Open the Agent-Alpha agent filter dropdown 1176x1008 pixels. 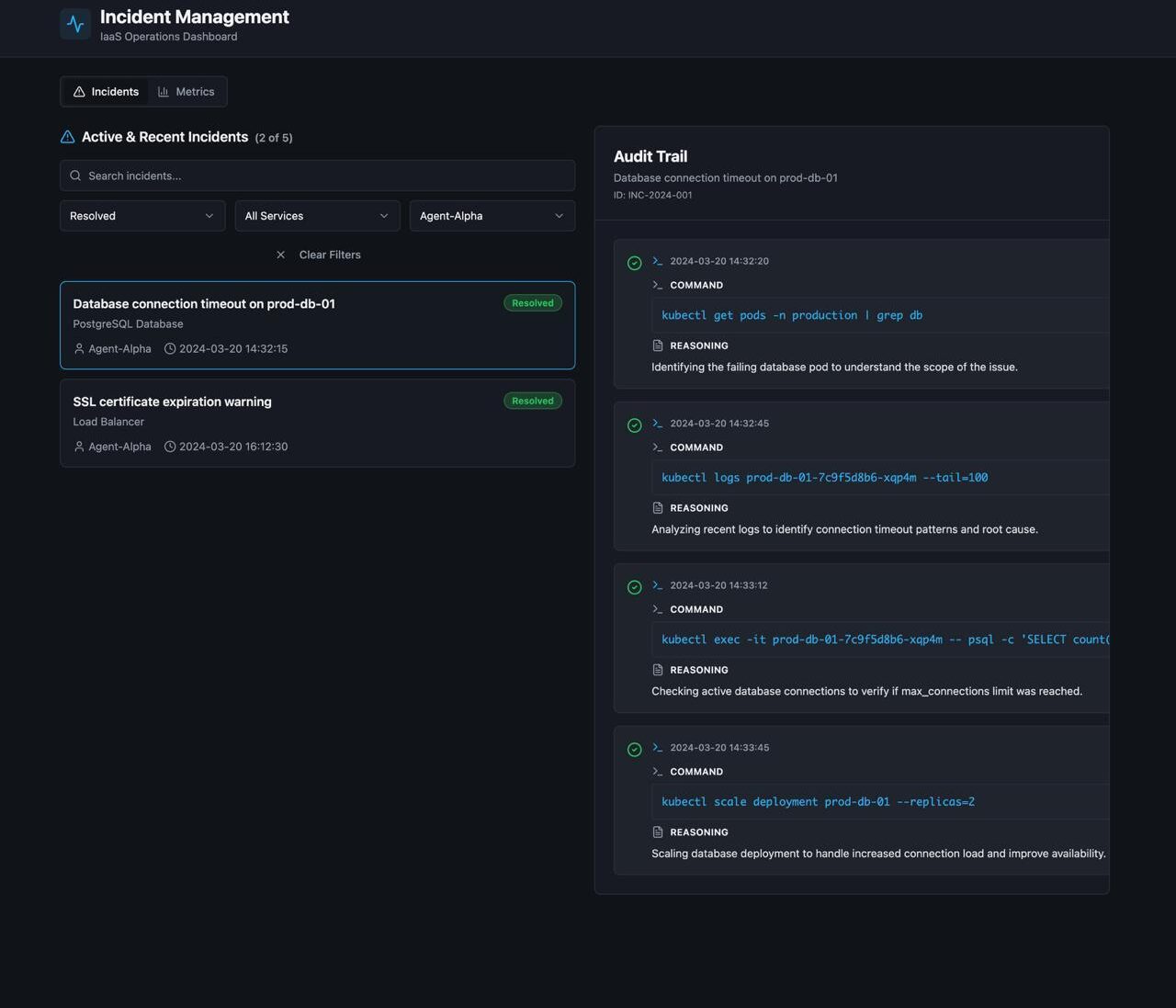click(492, 216)
